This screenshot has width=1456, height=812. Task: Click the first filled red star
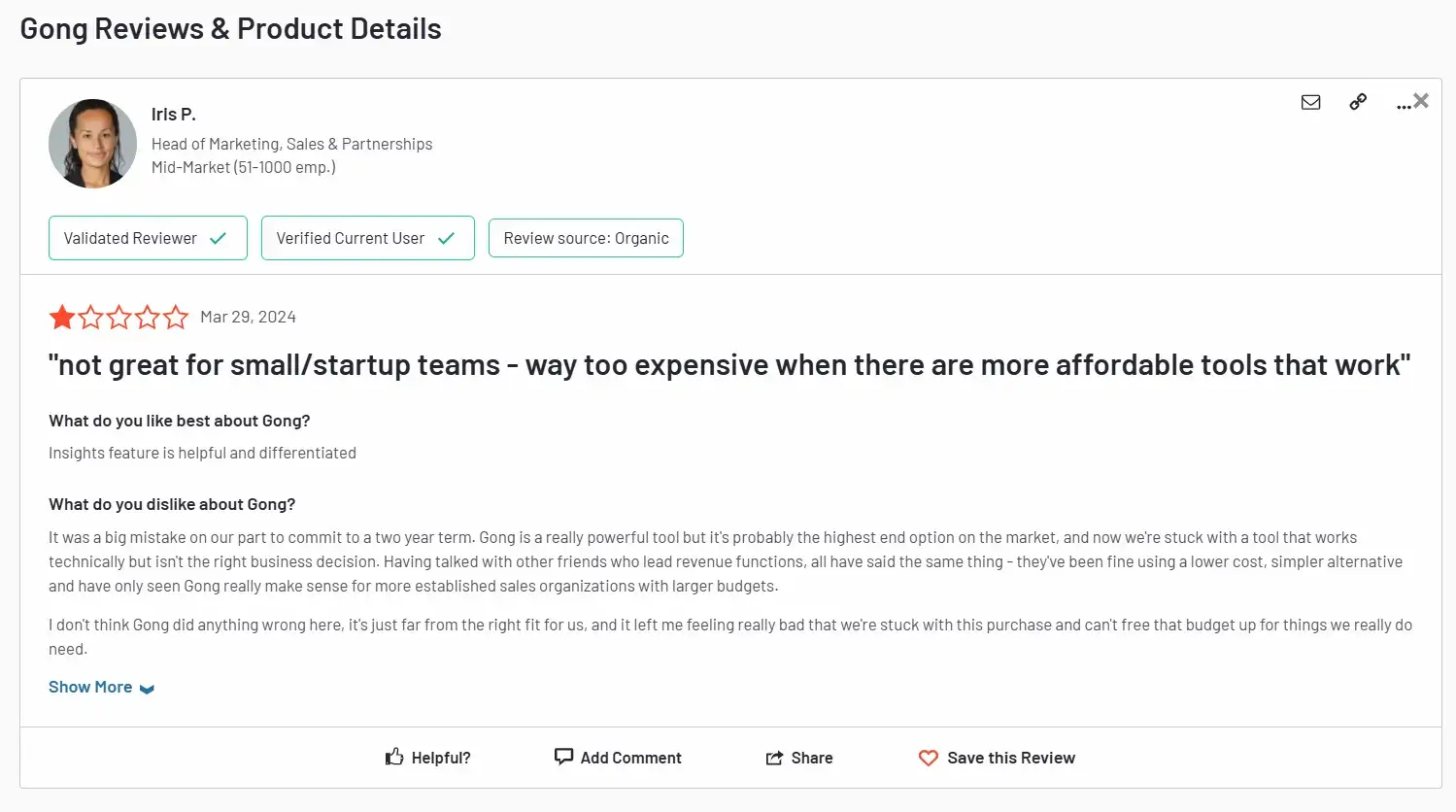(62, 317)
